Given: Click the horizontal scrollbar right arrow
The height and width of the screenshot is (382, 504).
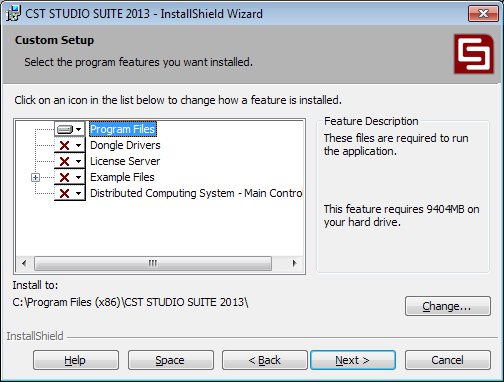Looking at the screenshot, I should click(294, 263).
